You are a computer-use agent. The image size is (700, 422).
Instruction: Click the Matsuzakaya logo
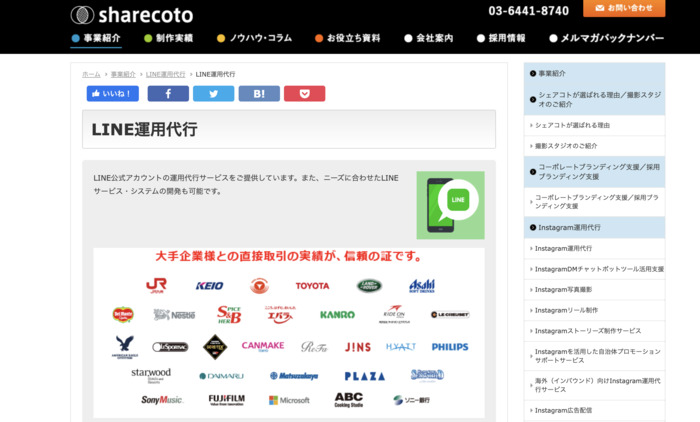click(294, 376)
